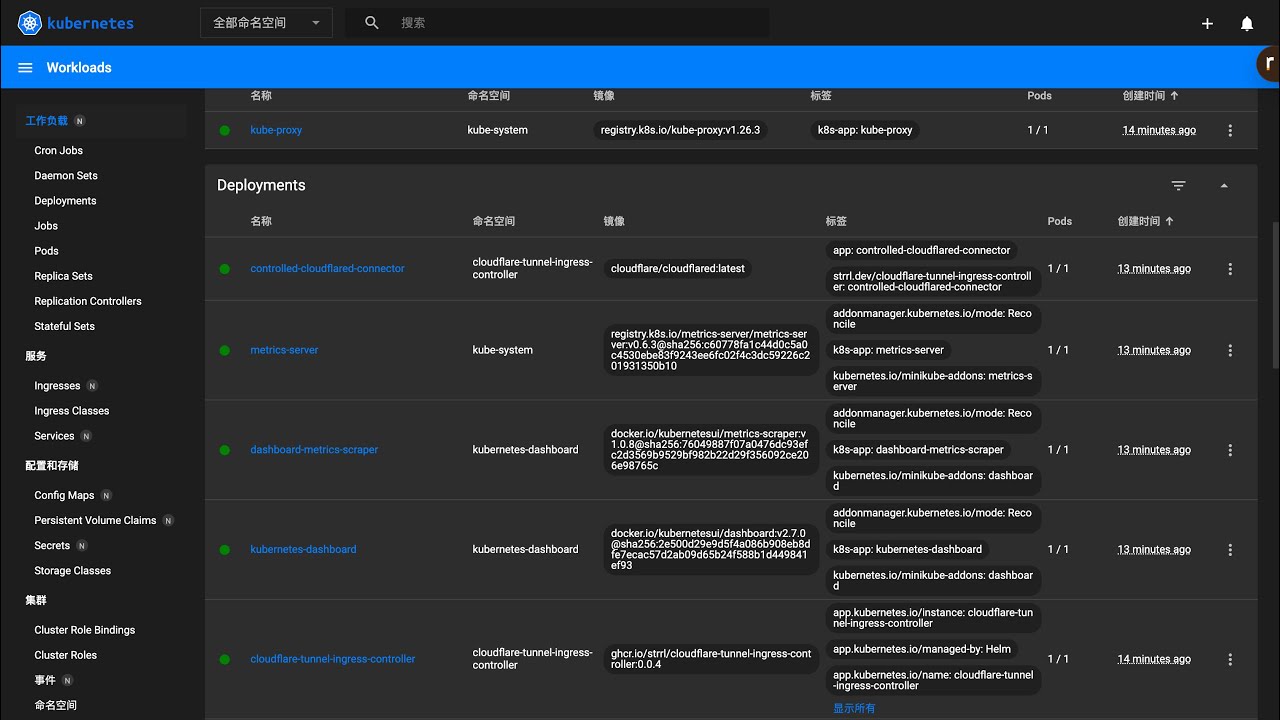
Task: Click N badge next to Secrets
Action: [x=82, y=546]
